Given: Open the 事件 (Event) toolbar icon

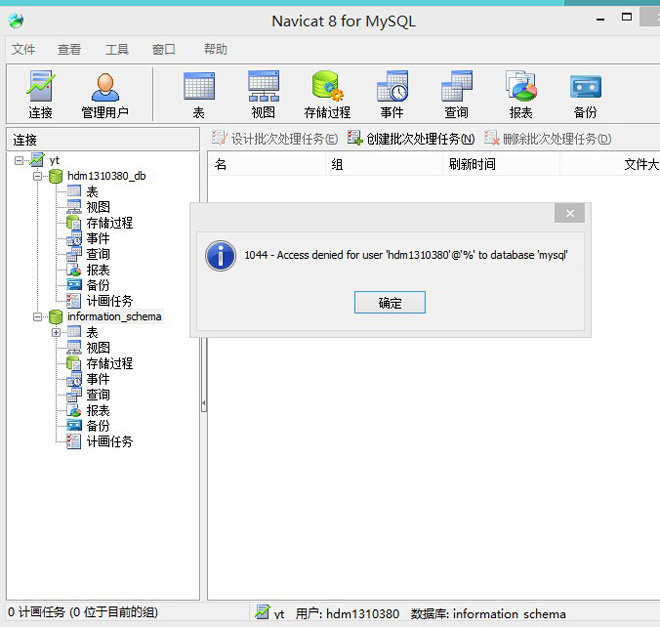Looking at the screenshot, I should 392,95.
